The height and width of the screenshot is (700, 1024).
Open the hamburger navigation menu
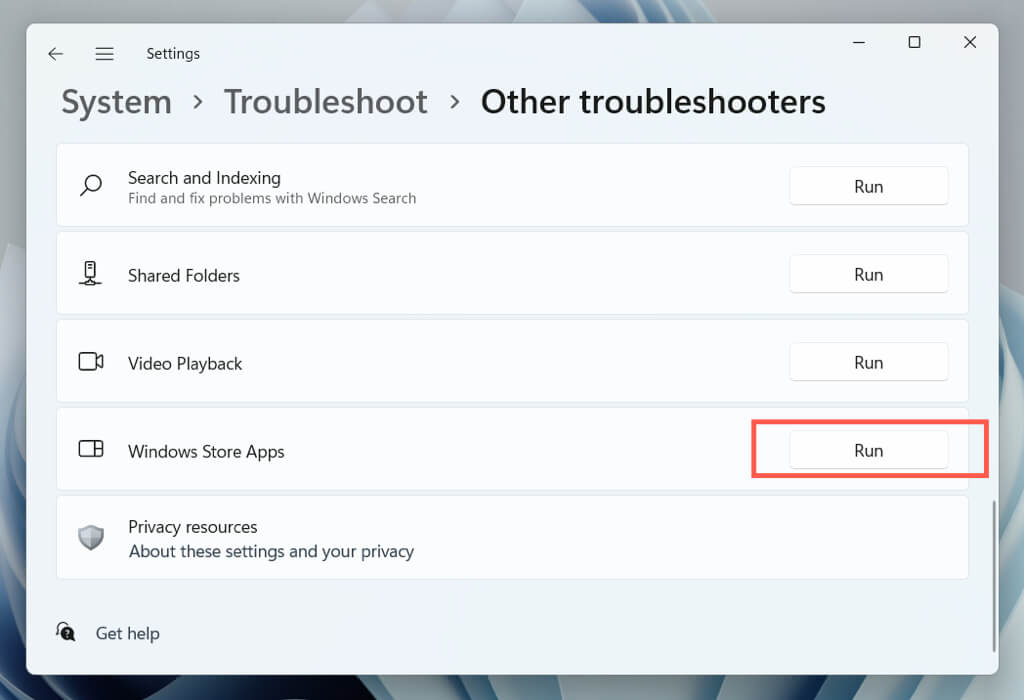pyautogui.click(x=105, y=54)
